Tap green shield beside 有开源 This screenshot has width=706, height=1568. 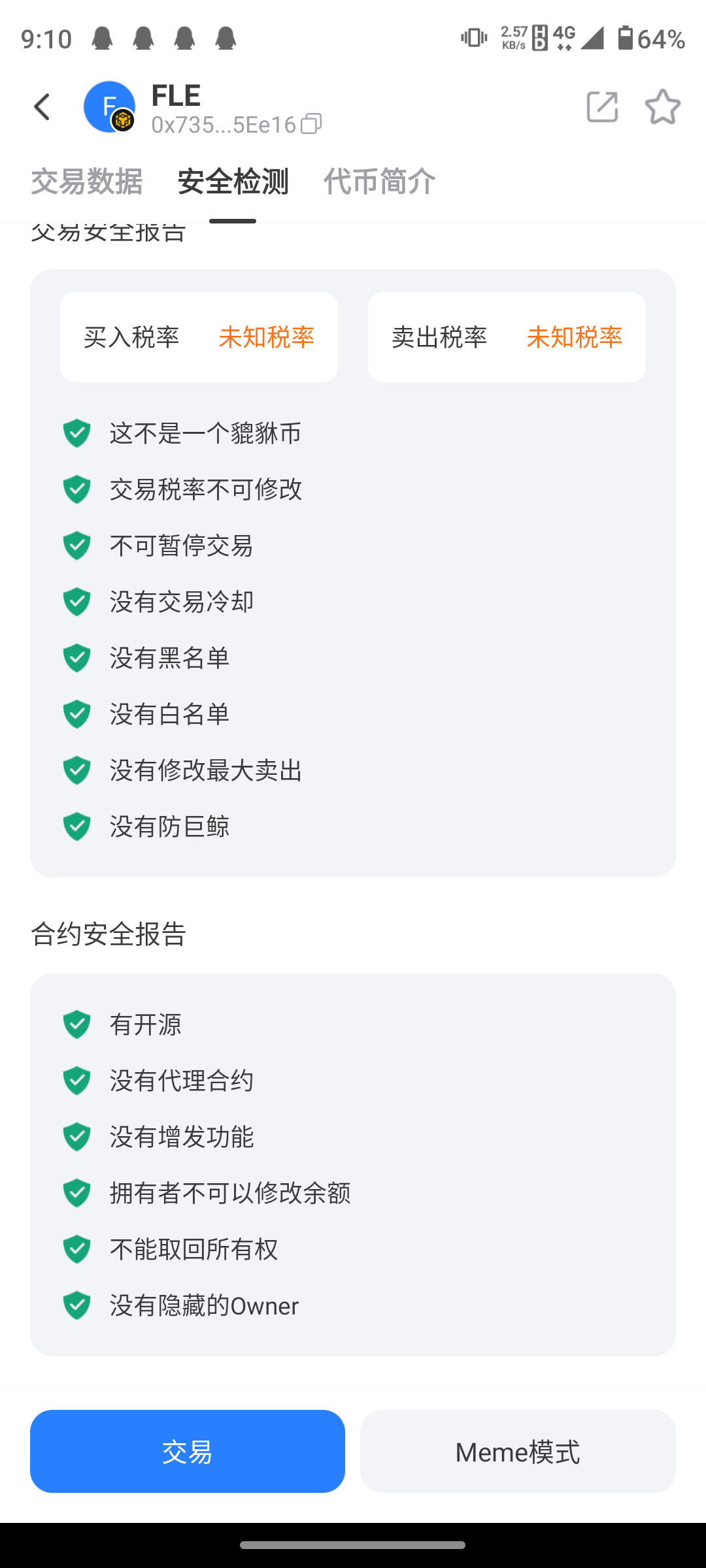click(x=76, y=1024)
